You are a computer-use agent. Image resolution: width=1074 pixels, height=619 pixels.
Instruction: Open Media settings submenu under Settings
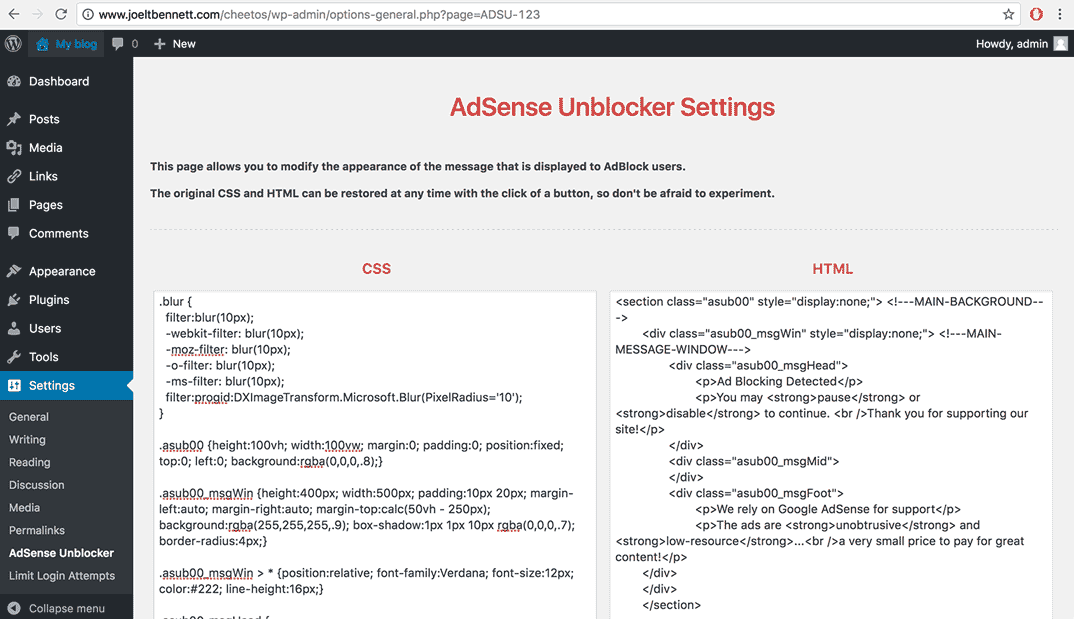click(25, 507)
